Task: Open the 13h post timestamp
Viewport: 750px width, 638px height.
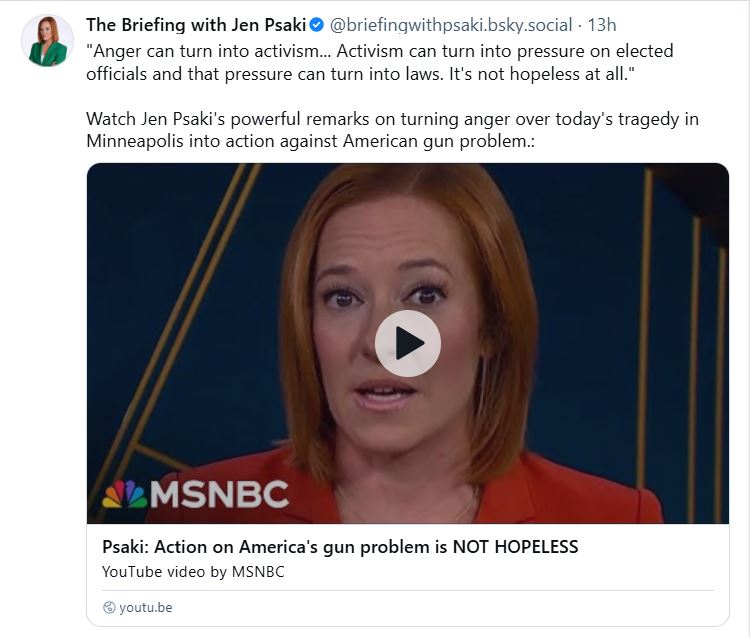Action: (x=602, y=25)
